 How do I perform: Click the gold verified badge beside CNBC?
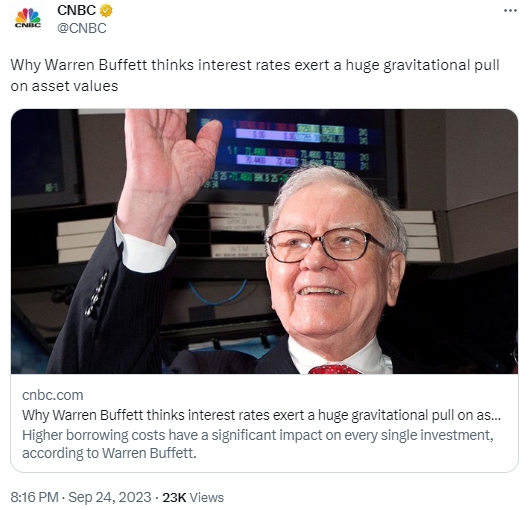click(x=106, y=10)
